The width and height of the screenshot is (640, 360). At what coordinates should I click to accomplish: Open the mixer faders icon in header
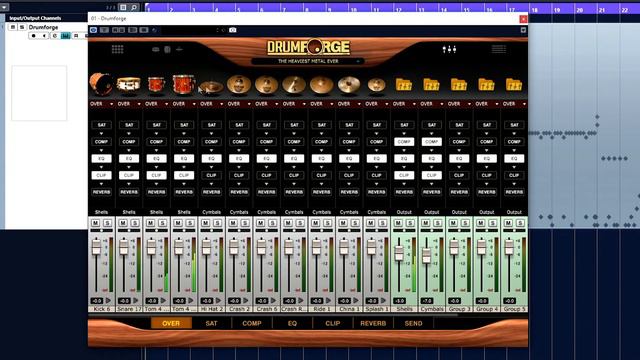pyautogui.click(x=449, y=49)
